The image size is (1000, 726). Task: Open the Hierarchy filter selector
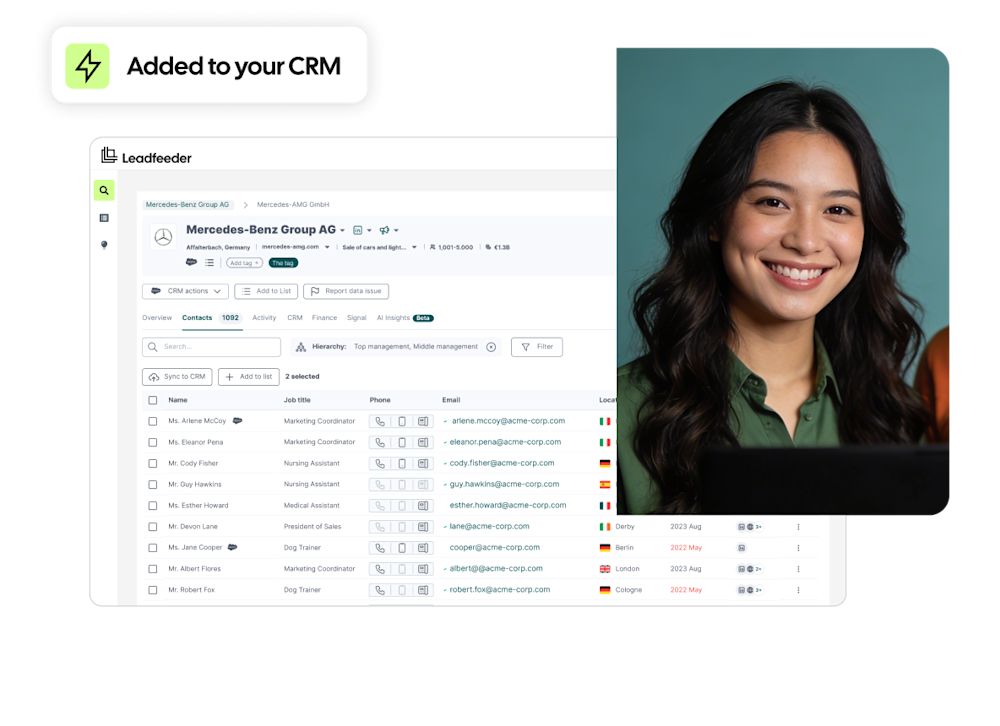coord(396,347)
